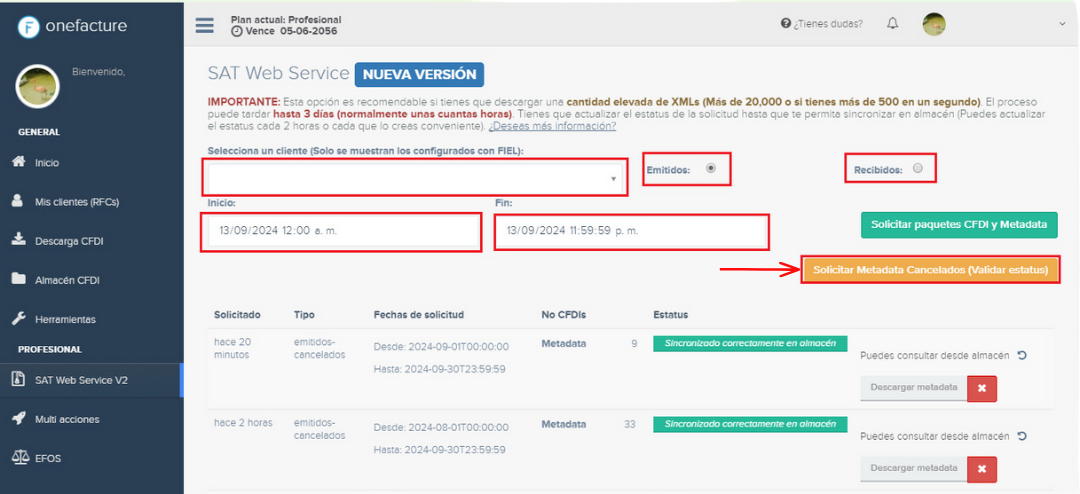This screenshot has width=1080, height=494.
Task: Click 'Desde: 2024-08-01T00:00:00' text
Action: [441, 428]
